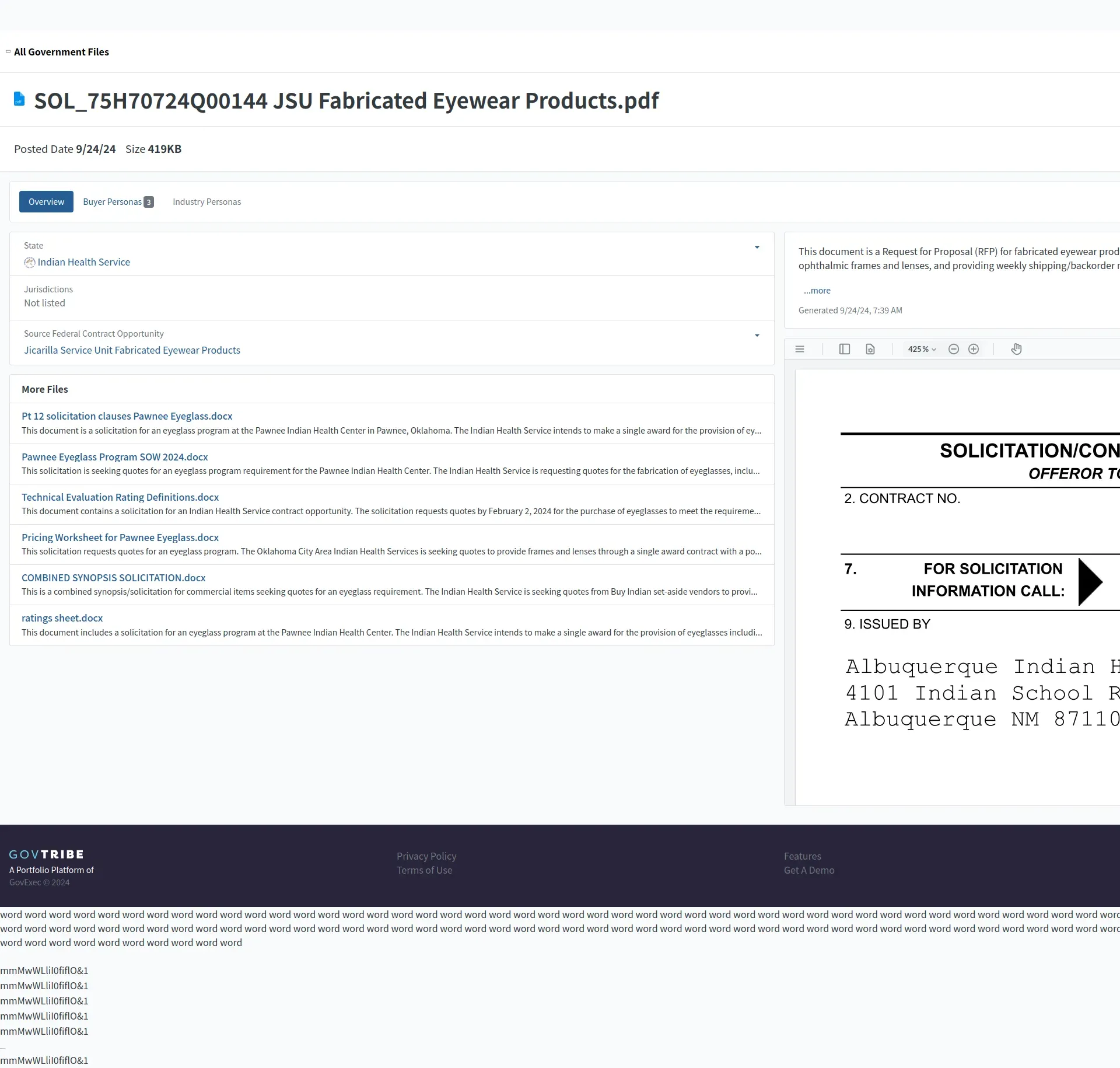
Task: Open Jicarilla Service Unit Fabricated Eyewear Products link
Action: [132, 350]
